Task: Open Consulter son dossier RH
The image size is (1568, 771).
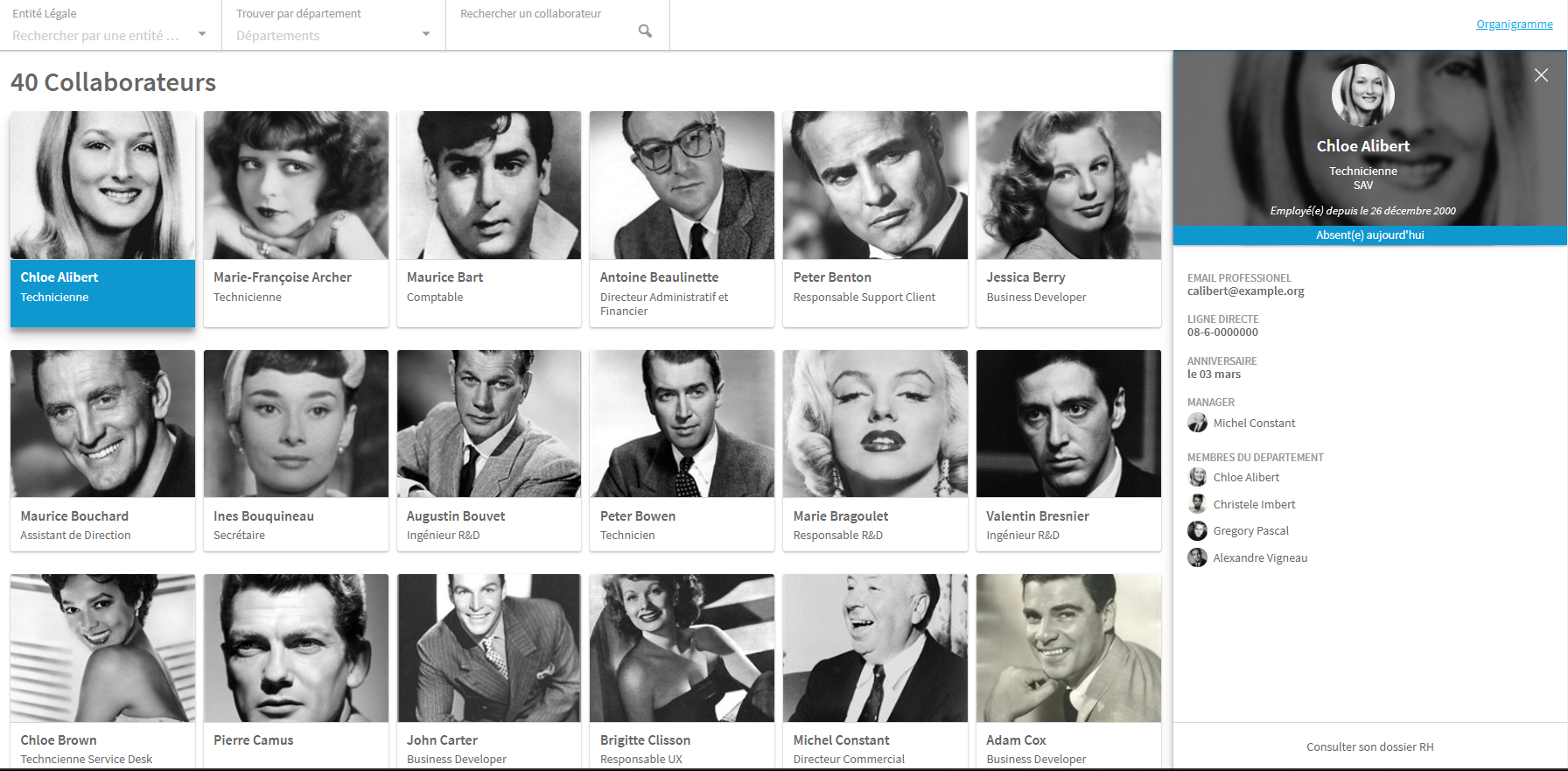Action: (1370, 746)
